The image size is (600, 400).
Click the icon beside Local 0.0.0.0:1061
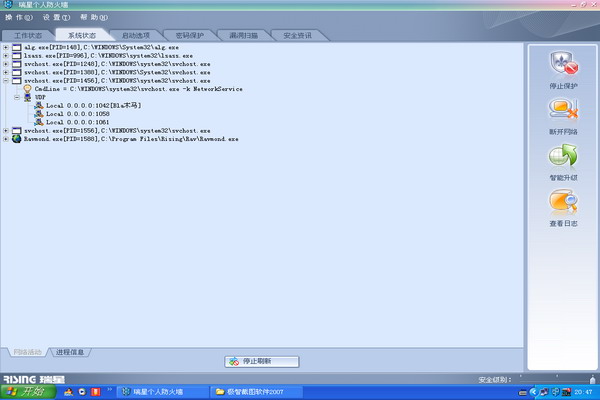coord(39,122)
